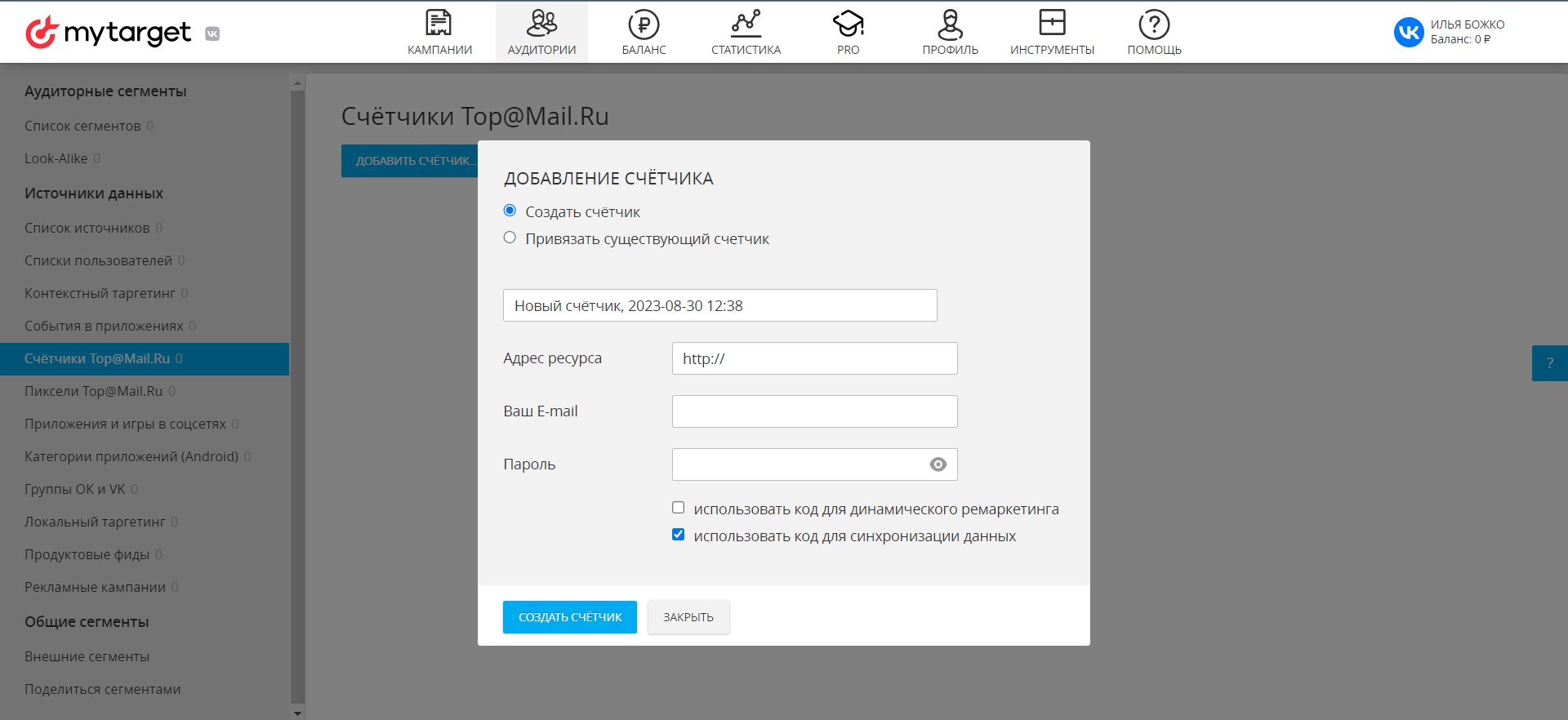Open Пиксели Top@Mail.Ru in sidebar

[x=94, y=391]
